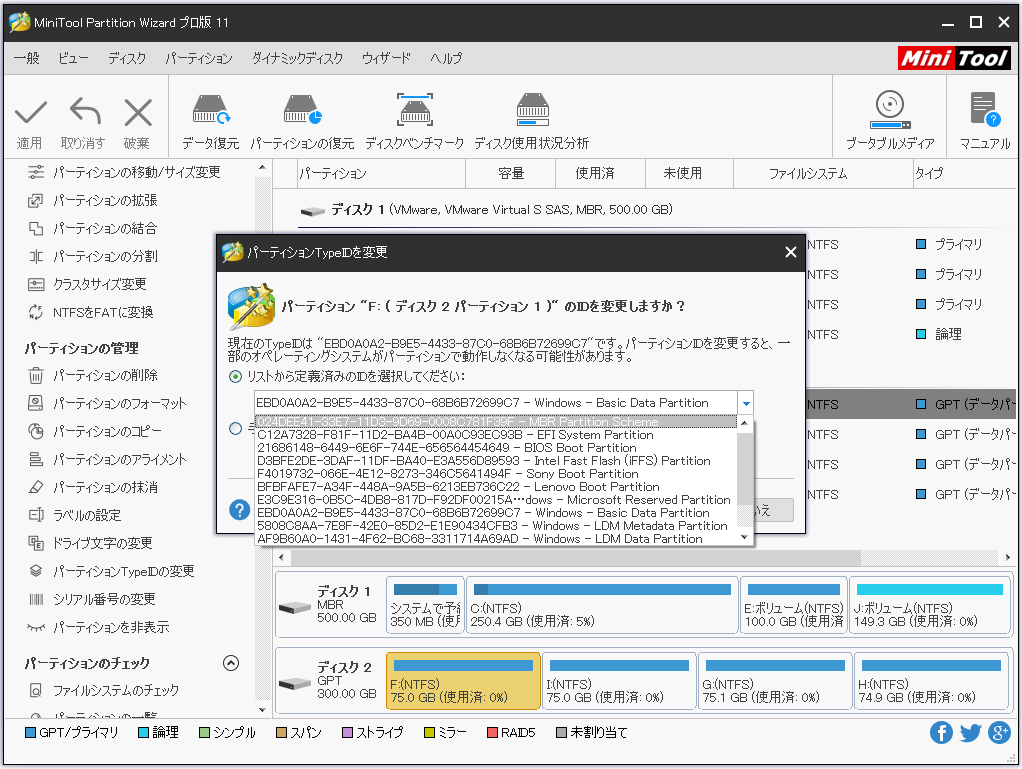This screenshot has width=1022, height=769.
Task: Open the Facebook share icon
Action: pos(941,733)
